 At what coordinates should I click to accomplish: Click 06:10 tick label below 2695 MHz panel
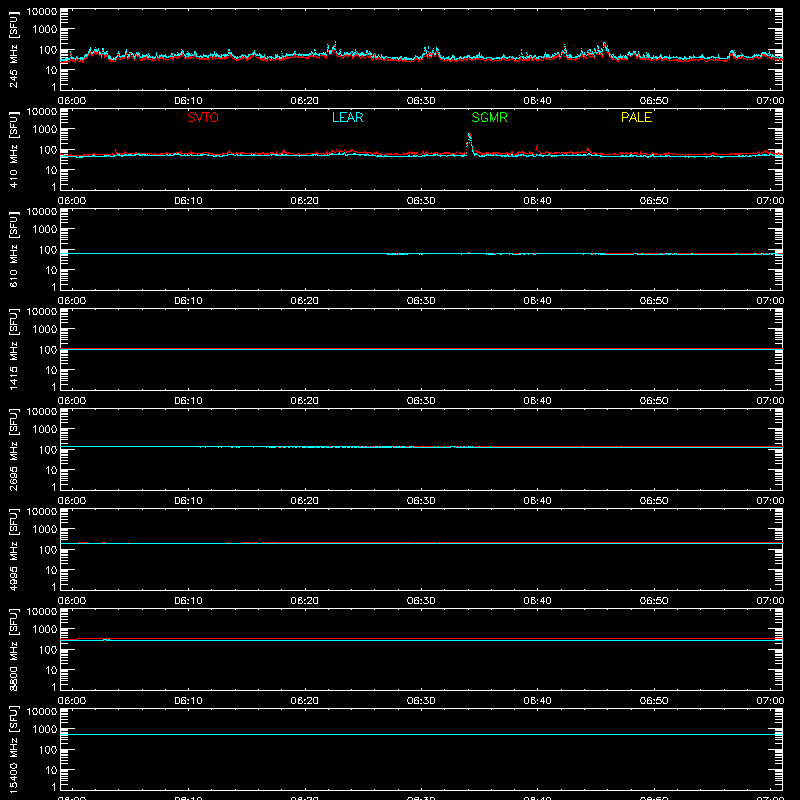(188, 501)
